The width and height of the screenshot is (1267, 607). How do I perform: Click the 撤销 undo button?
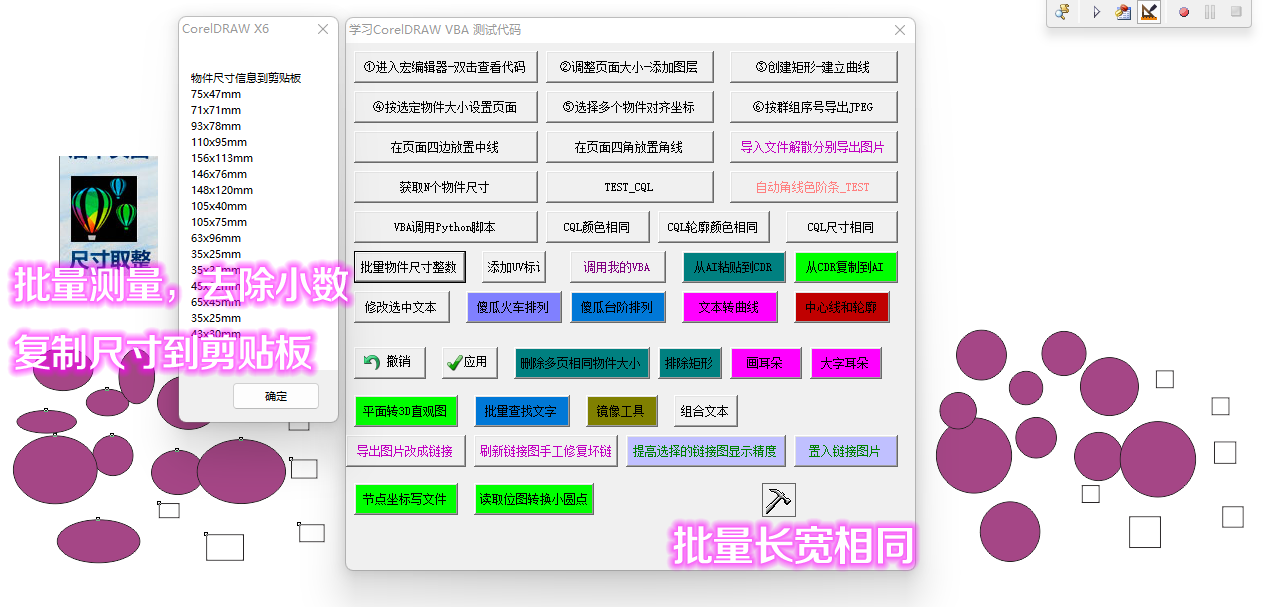tap(390, 362)
